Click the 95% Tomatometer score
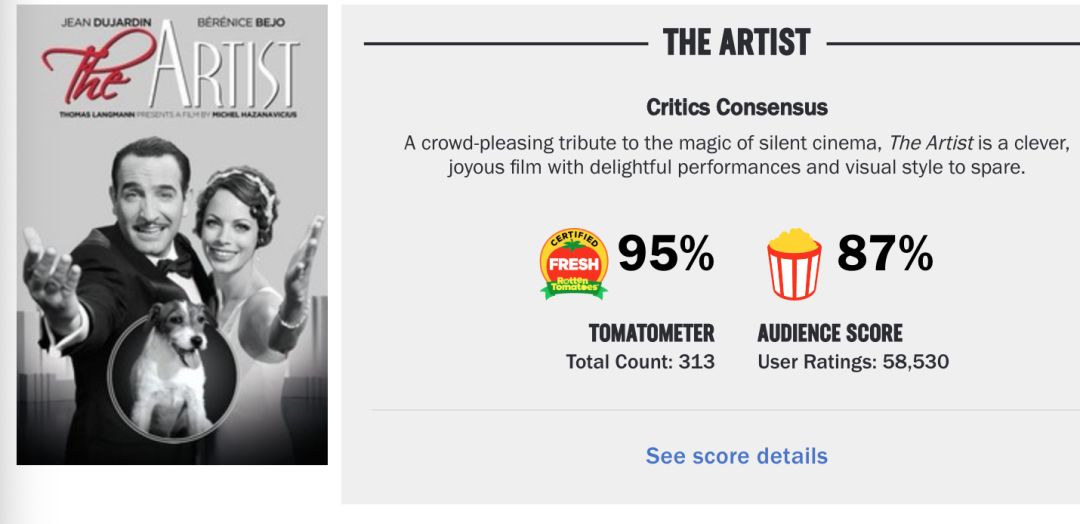This screenshot has width=1080, height=524. point(666,255)
